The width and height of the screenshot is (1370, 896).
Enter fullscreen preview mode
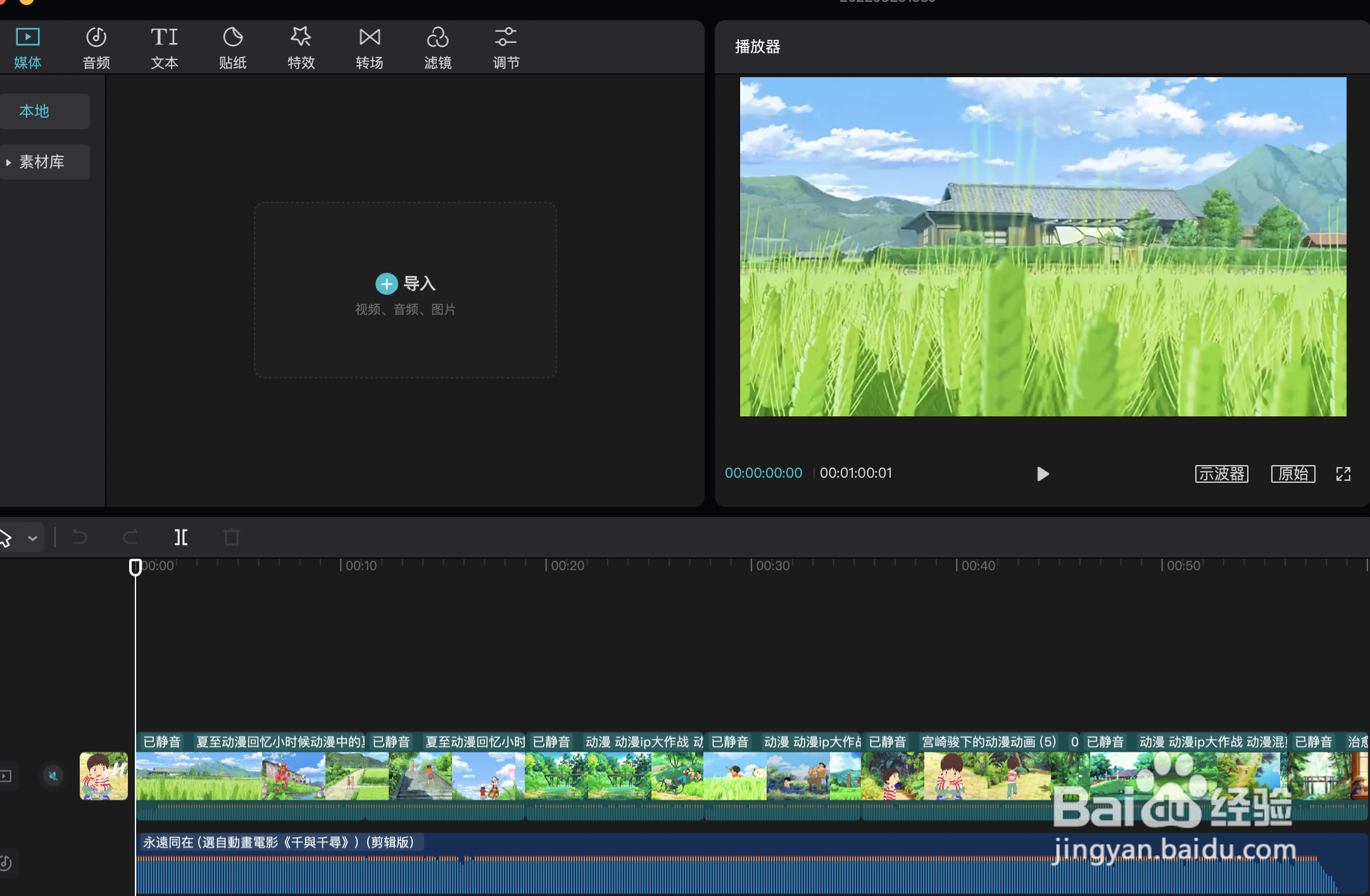click(1343, 474)
